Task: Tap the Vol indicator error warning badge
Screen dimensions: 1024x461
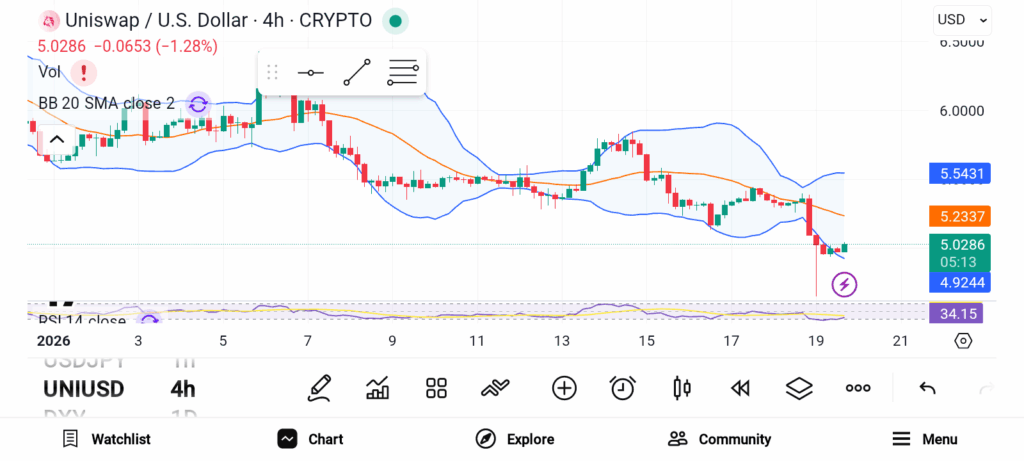Action: click(84, 72)
